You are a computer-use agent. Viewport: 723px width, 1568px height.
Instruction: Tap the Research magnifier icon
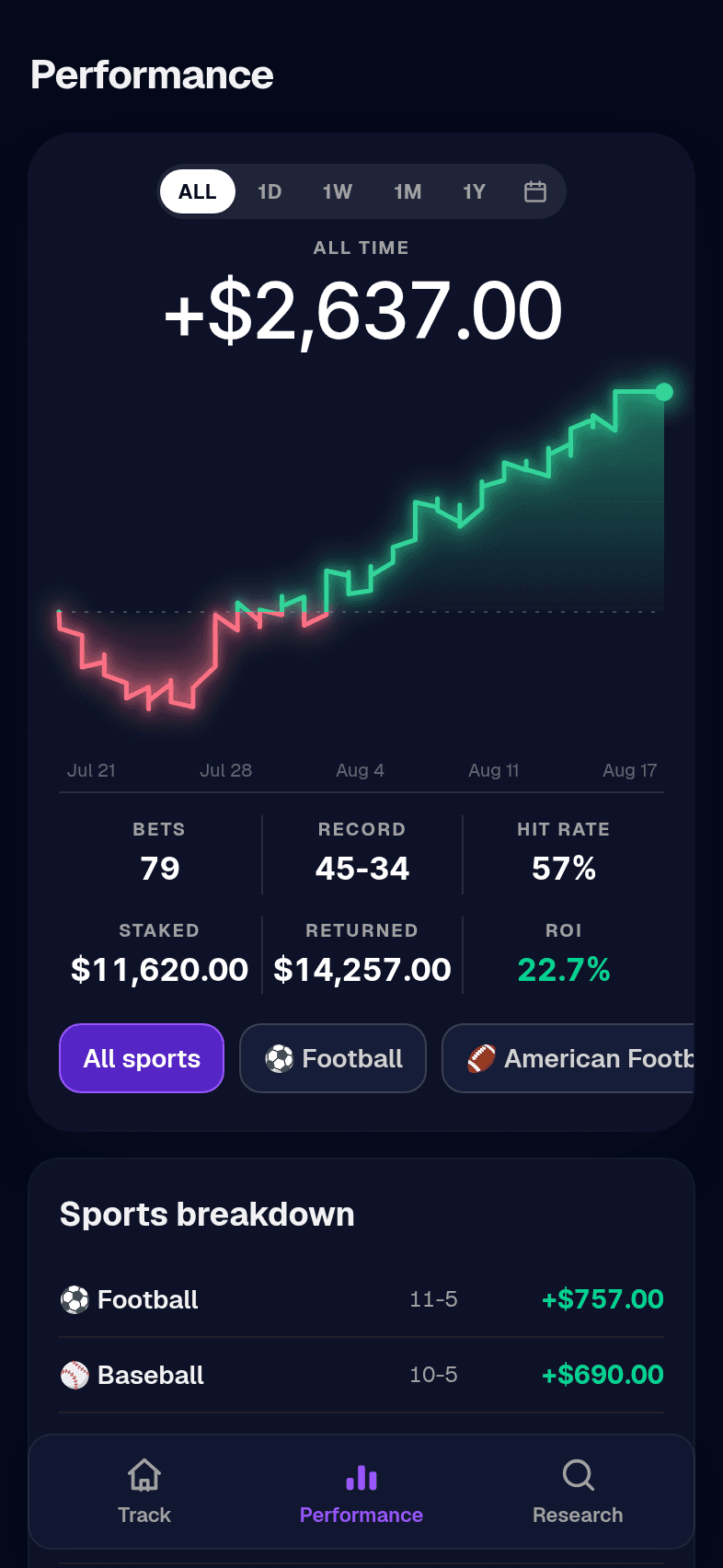[578, 1475]
